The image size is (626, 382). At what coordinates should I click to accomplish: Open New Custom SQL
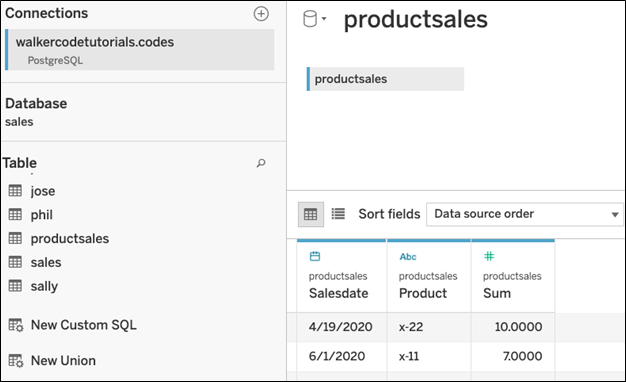click(84, 325)
